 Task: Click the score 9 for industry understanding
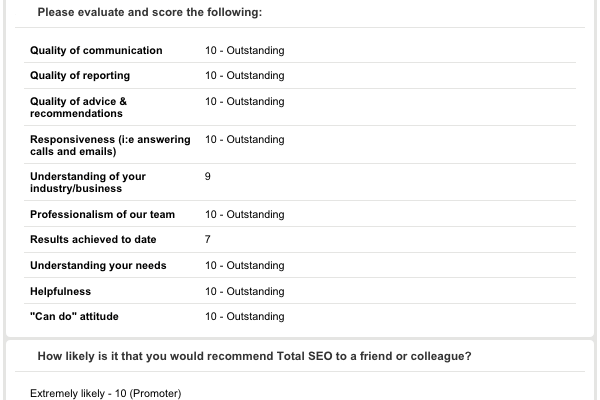(207, 176)
